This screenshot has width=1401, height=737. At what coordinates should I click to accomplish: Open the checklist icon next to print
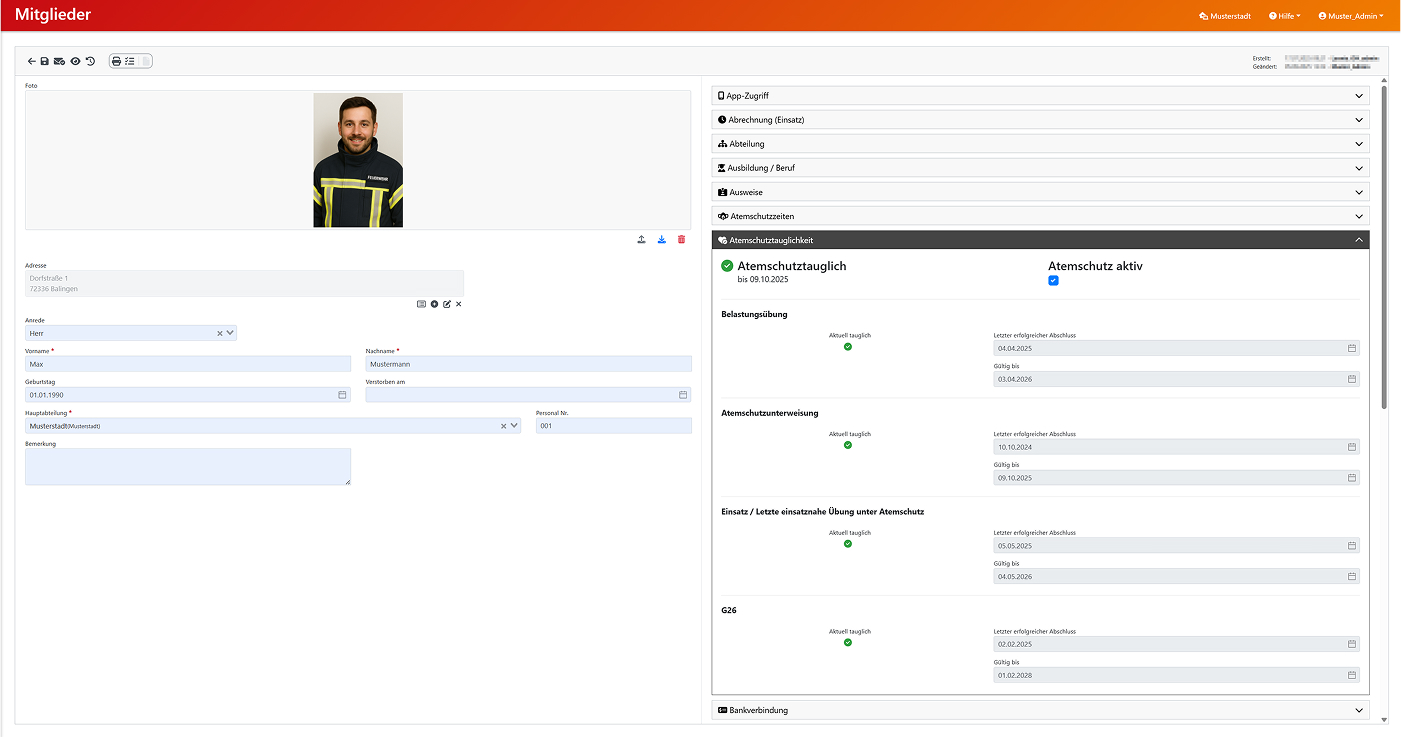point(130,61)
